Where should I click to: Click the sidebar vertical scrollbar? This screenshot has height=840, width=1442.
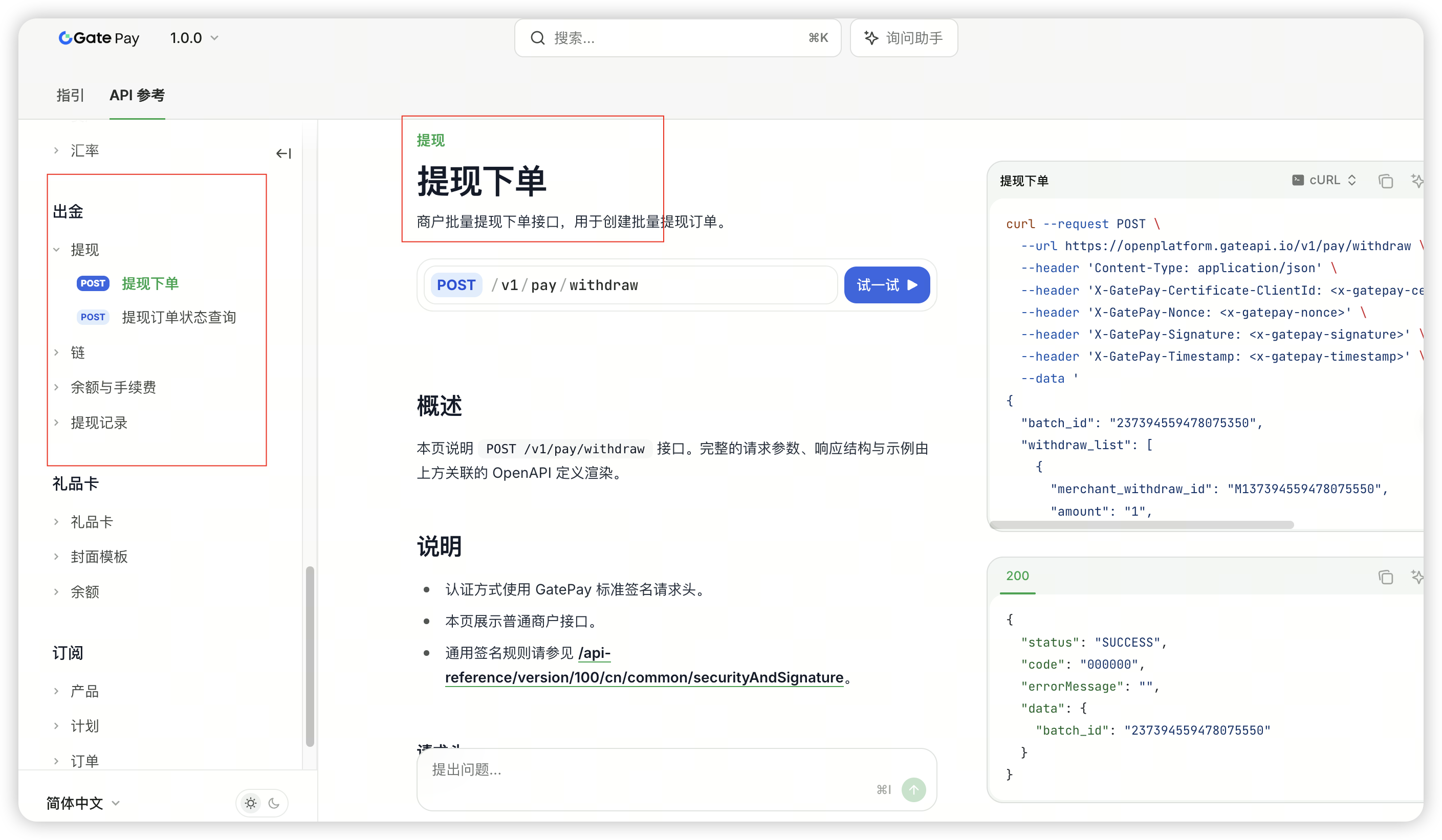310,656
